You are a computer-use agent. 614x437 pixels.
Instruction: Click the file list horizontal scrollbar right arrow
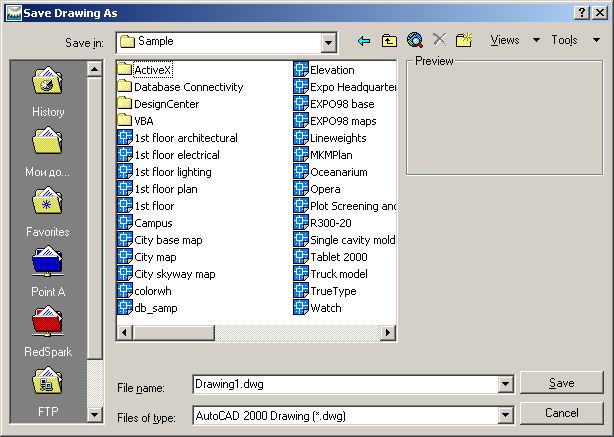click(x=388, y=333)
